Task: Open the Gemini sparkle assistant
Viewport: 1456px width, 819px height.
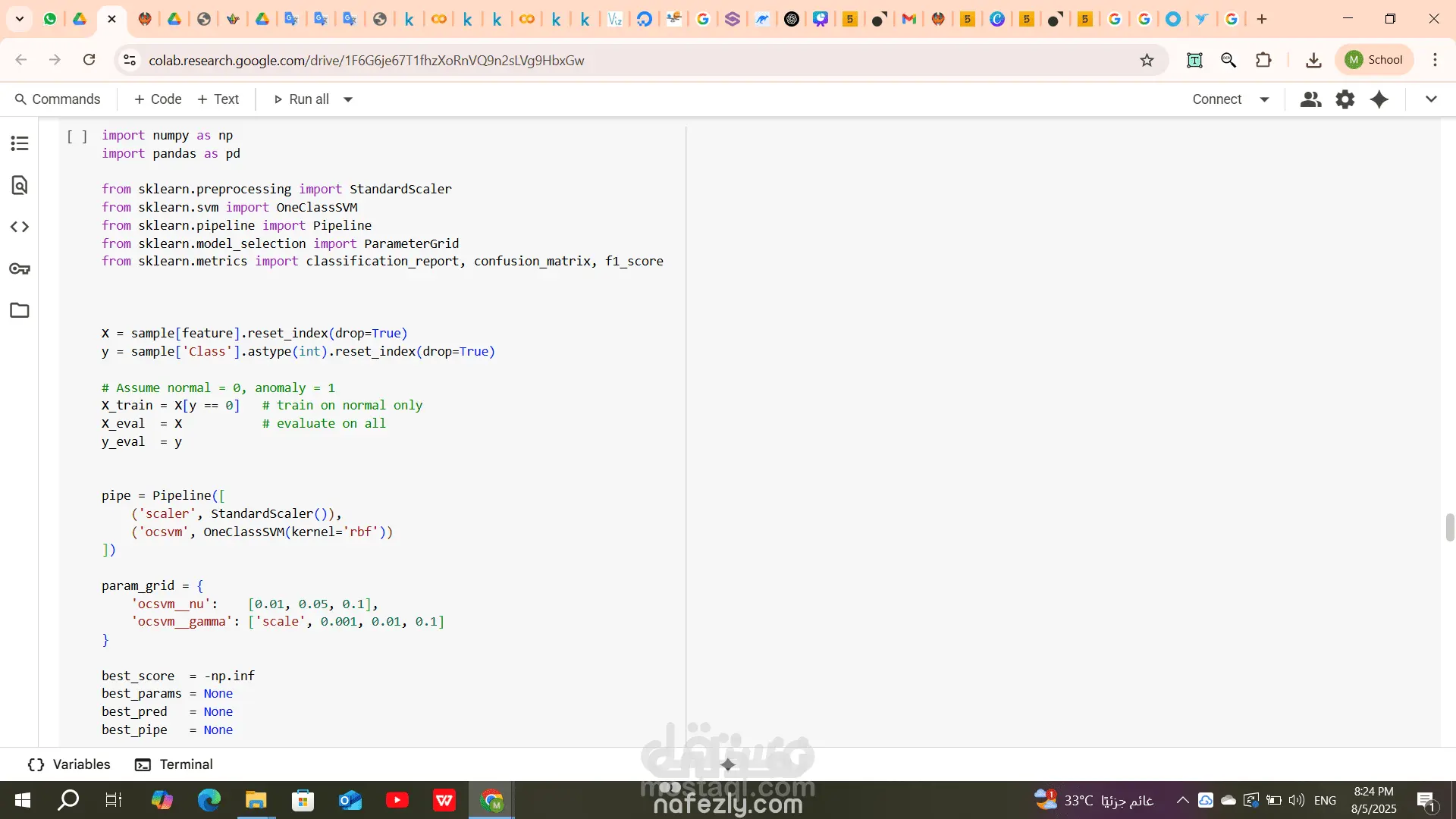Action: 1379,99
